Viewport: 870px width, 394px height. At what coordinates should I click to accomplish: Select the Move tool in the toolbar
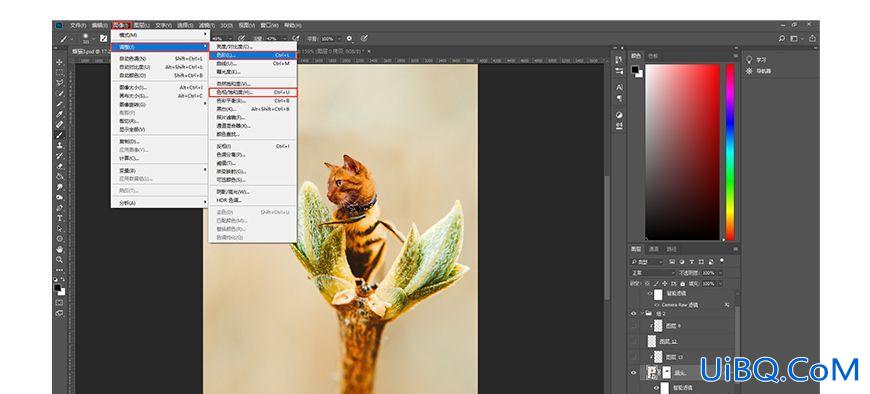point(59,62)
